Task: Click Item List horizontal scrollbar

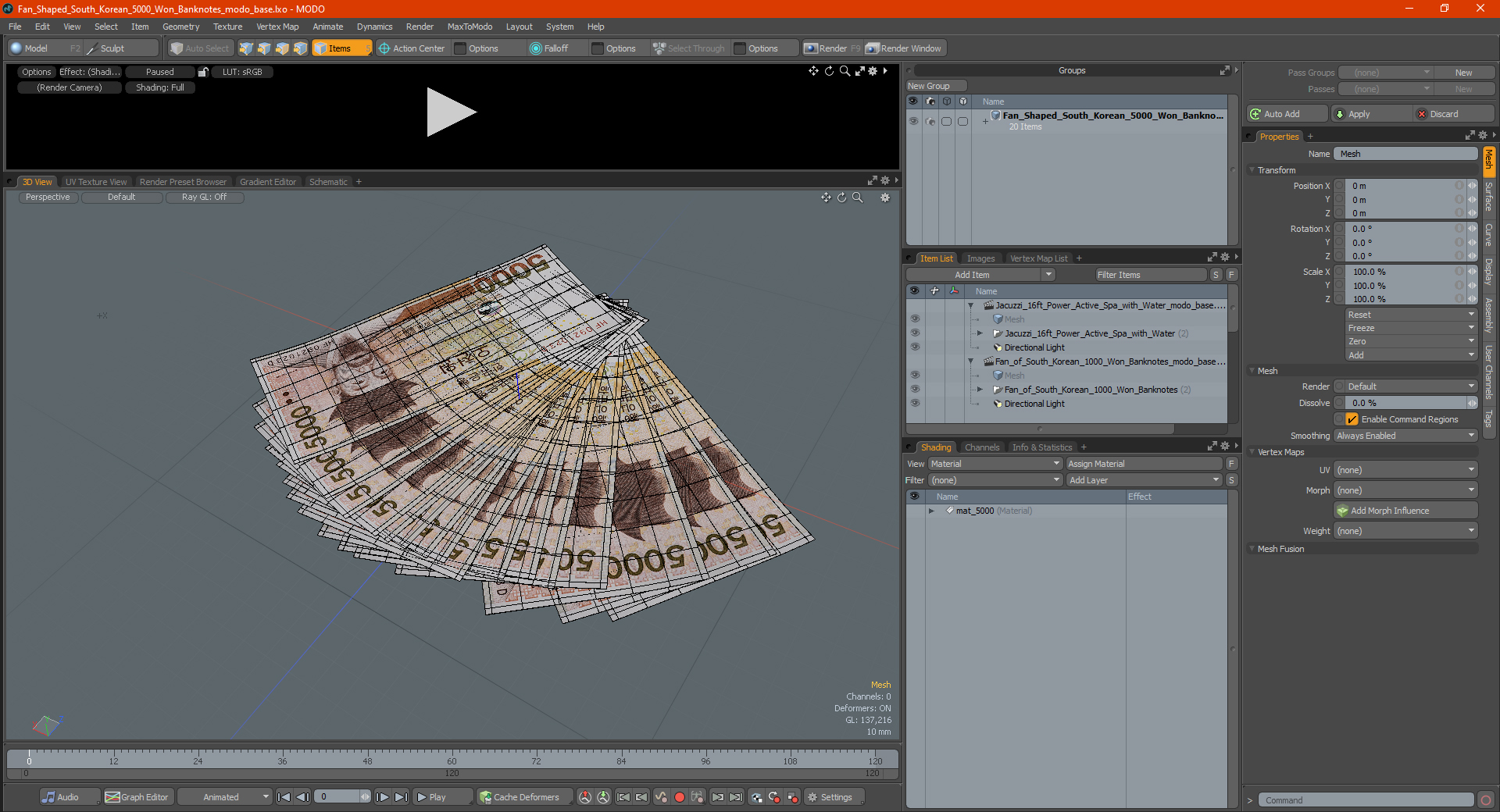Action: [1041, 429]
